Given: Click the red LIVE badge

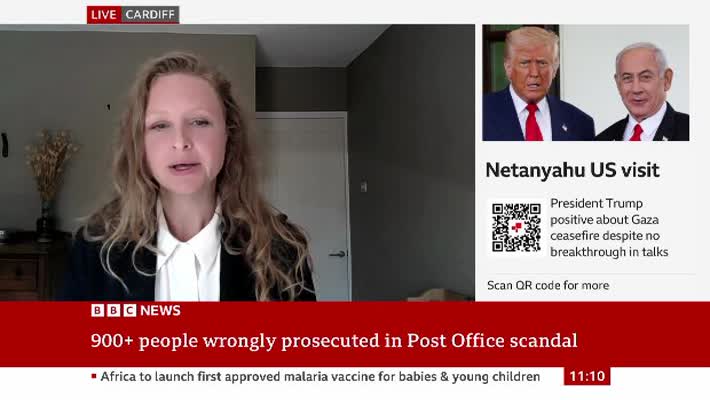Looking at the screenshot, I should click(x=104, y=14).
